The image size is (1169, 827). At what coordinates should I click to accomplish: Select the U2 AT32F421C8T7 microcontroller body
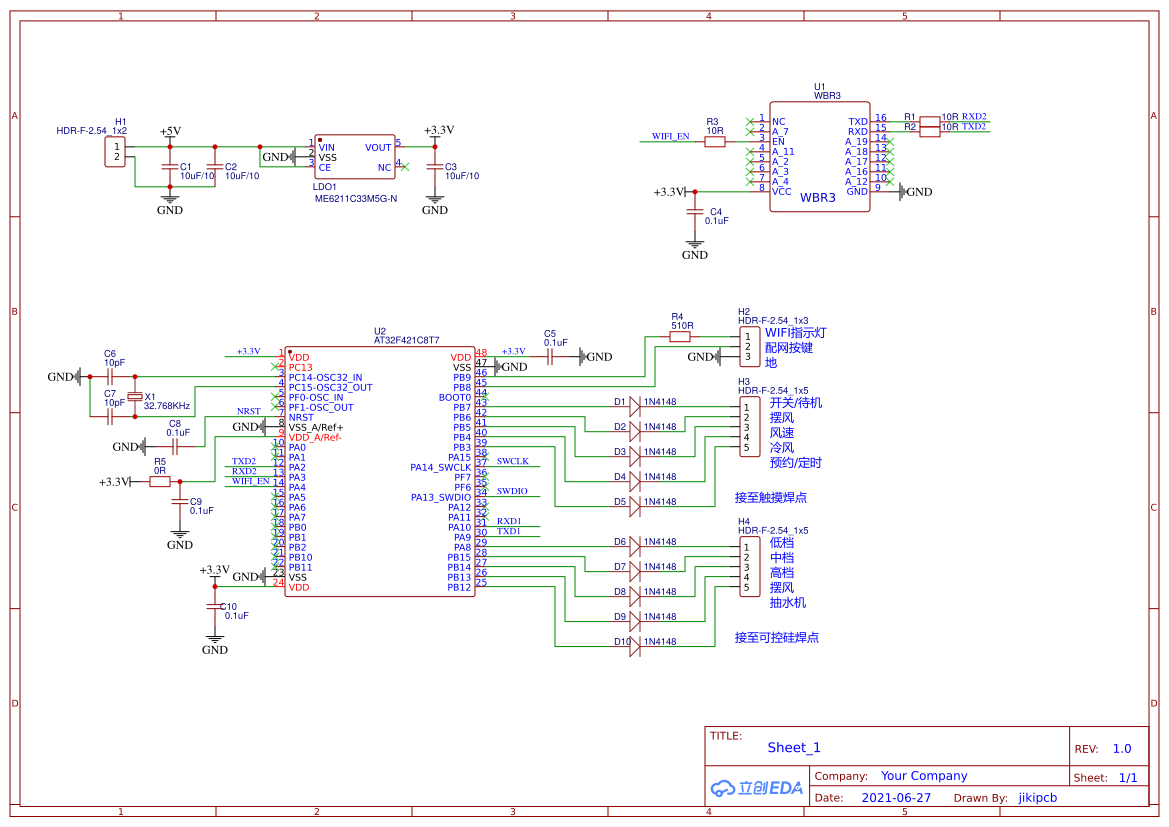click(x=379, y=472)
